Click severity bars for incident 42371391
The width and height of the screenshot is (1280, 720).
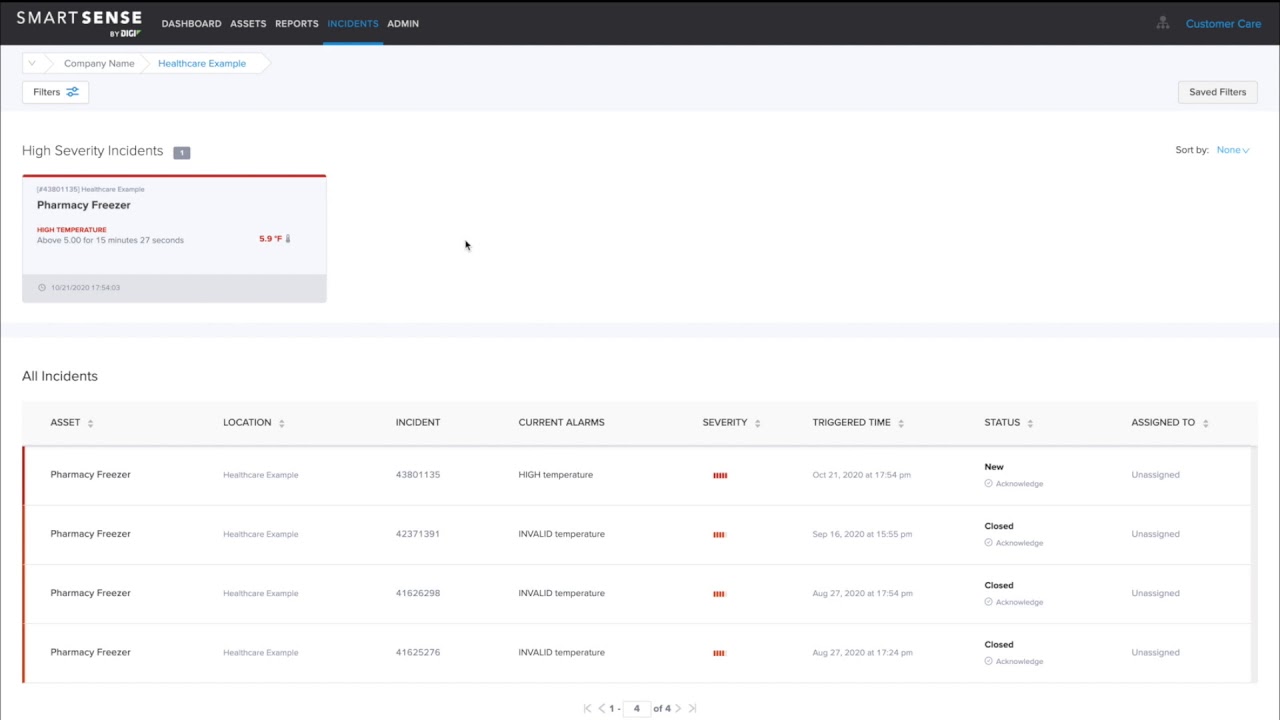(x=719, y=535)
